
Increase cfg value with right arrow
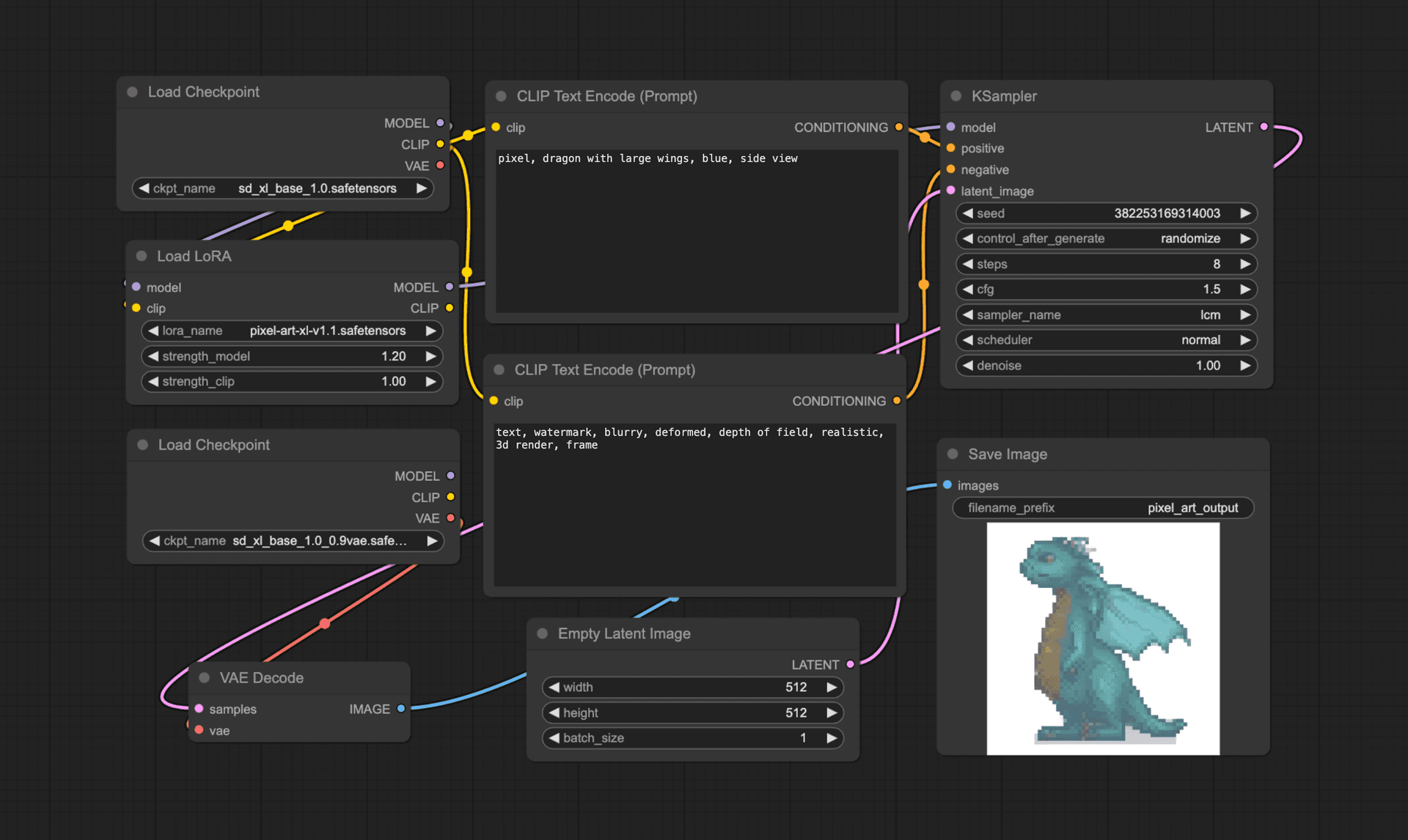[x=1244, y=289]
